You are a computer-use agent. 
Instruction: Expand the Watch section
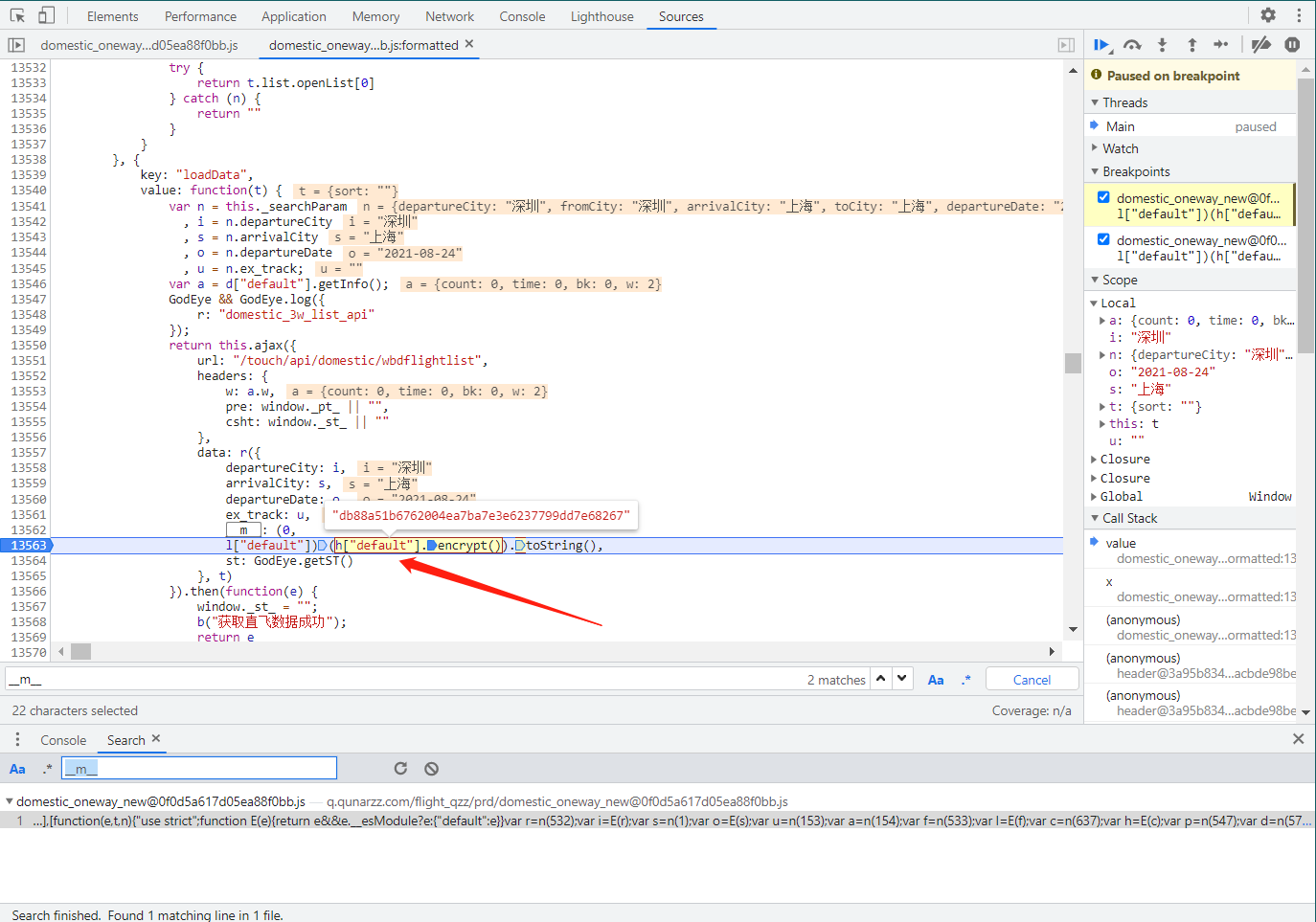1095,148
